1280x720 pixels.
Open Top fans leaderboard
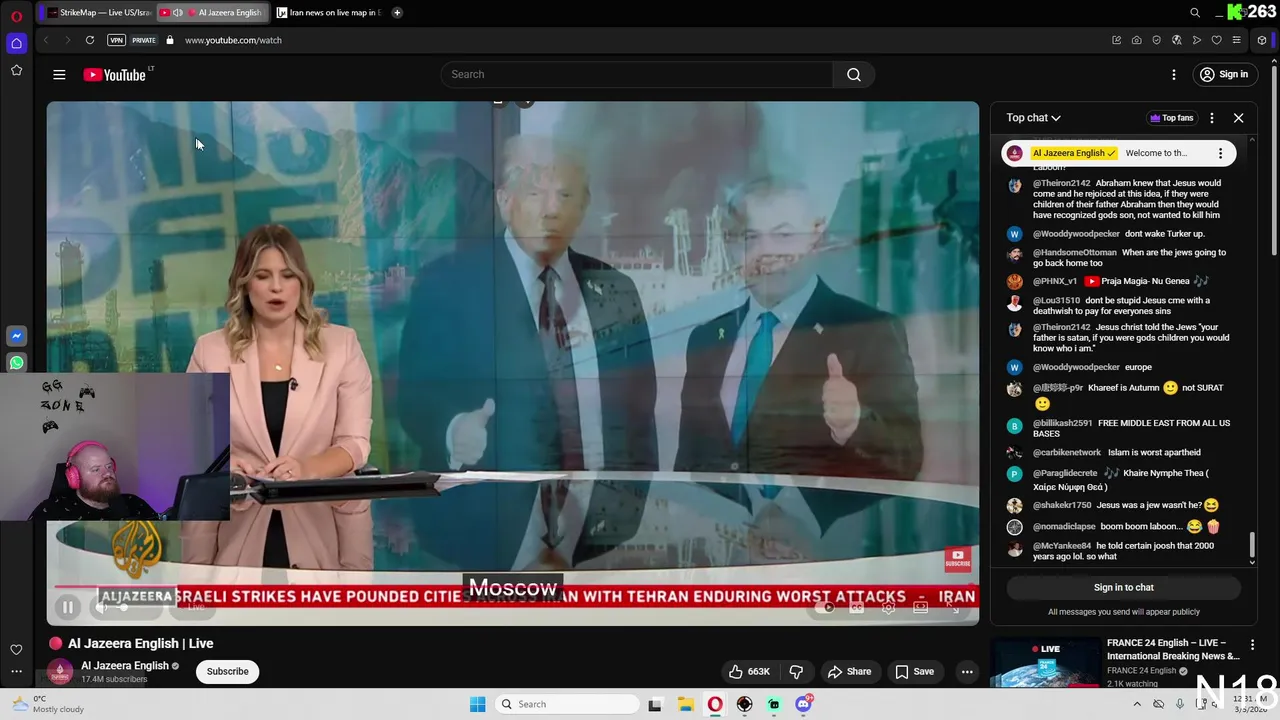[1172, 118]
